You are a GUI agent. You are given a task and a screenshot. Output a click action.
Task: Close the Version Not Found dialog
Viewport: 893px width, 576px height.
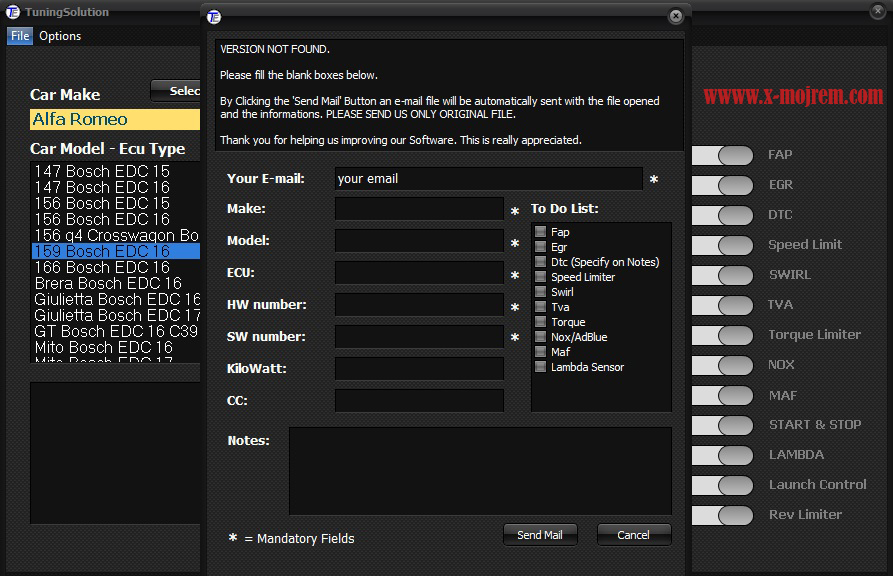coord(676,16)
